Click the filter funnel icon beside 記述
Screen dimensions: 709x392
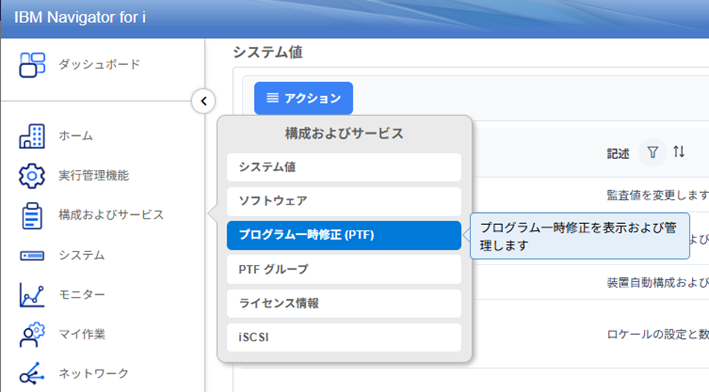pos(652,152)
